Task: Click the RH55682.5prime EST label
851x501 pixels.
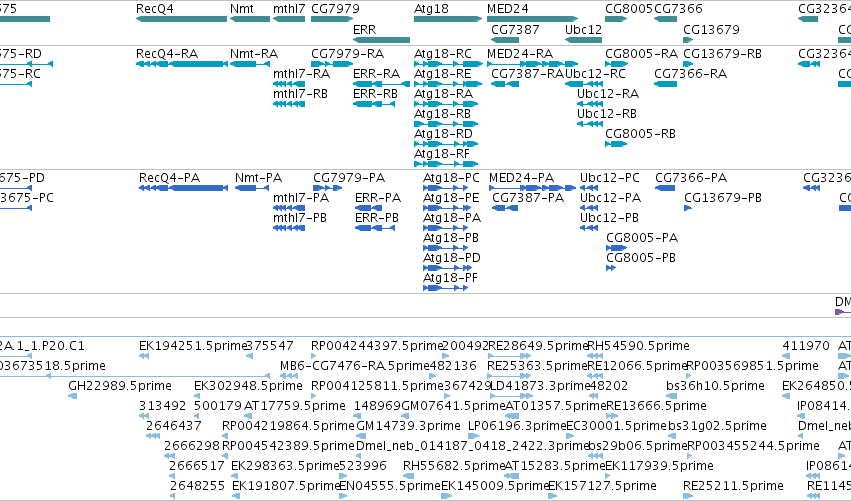Action: point(454,466)
